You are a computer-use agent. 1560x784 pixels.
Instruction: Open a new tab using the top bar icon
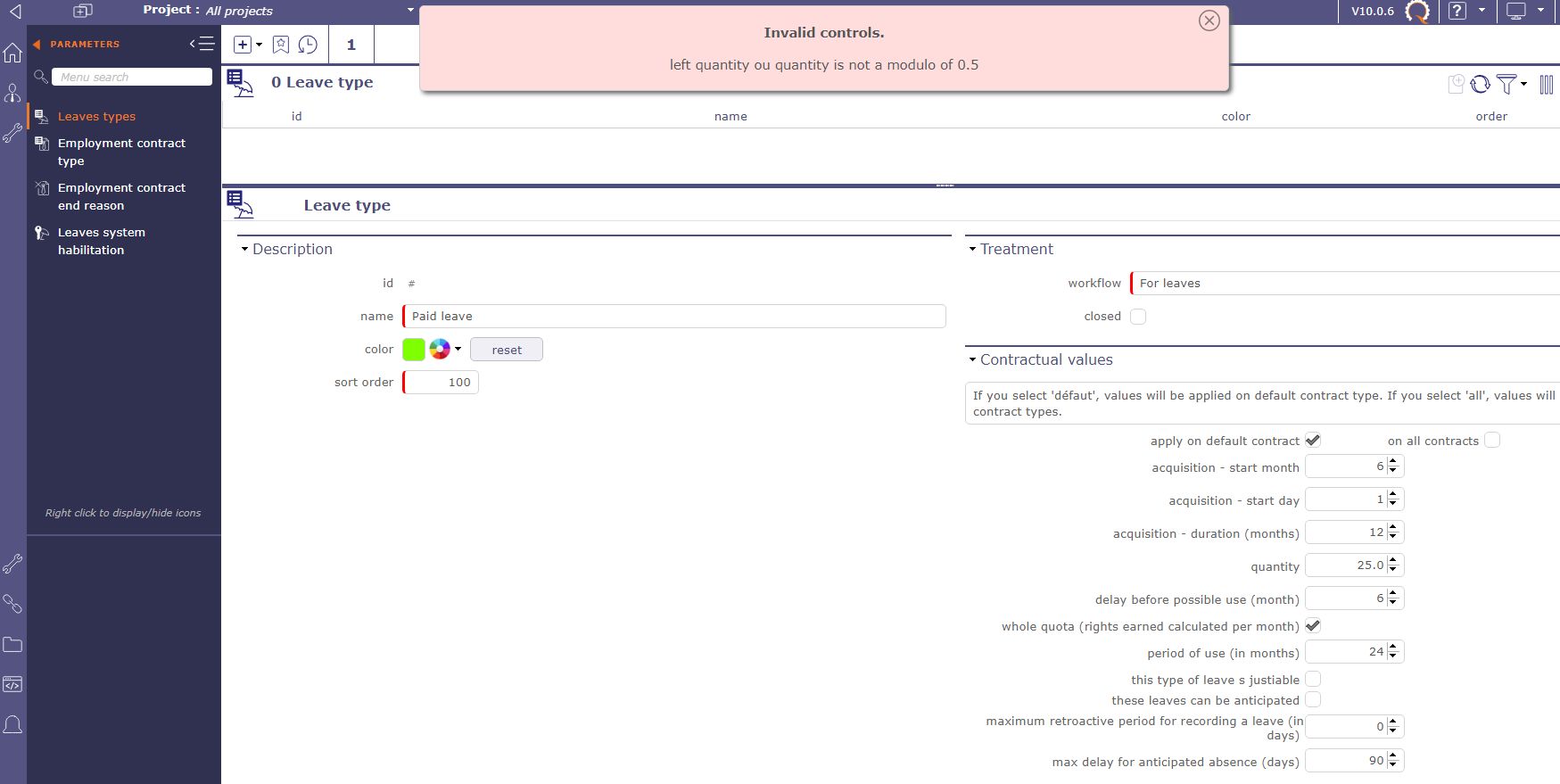(x=82, y=11)
